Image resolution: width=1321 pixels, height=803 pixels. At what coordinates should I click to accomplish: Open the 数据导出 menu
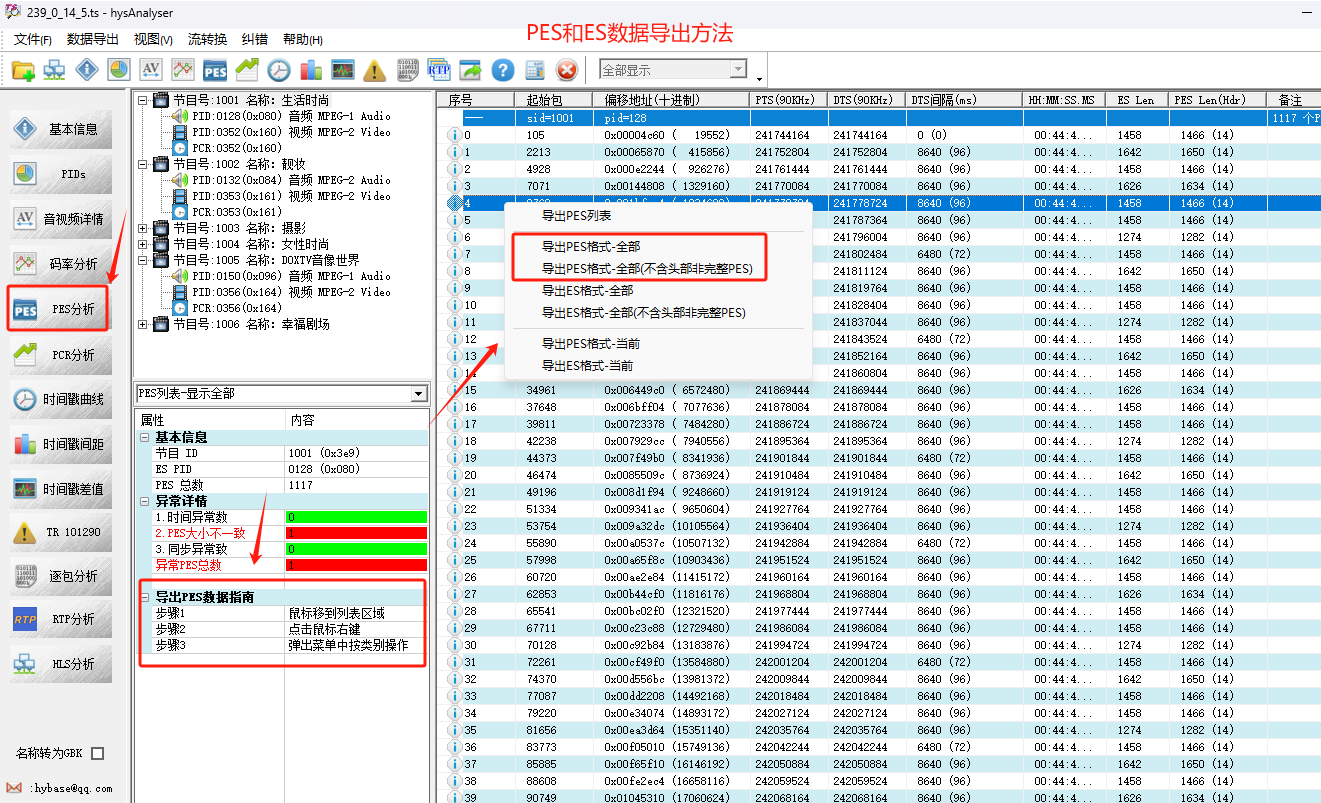[92, 39]
